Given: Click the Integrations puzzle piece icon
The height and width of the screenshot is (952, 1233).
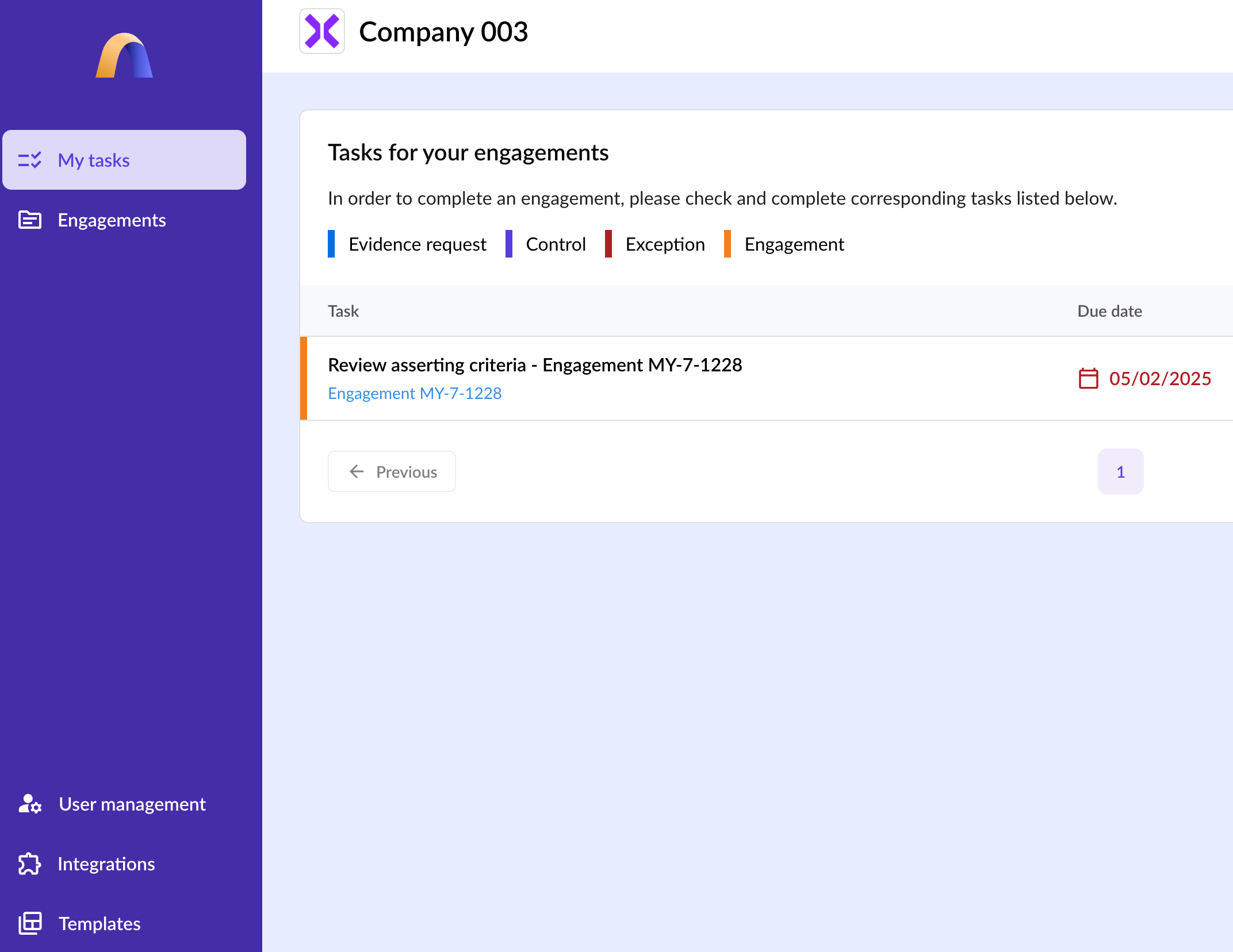Looking at the screenshot, I should [x=30, y=864].
